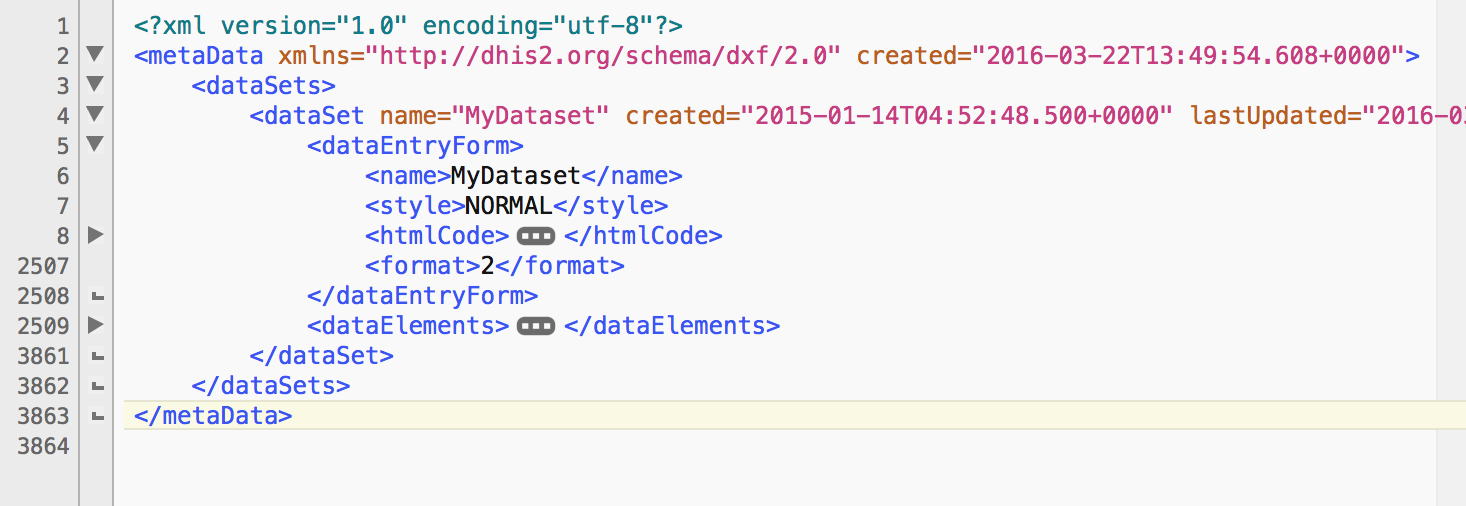Select line number 2507 in the gutter
This screenshot has height=506, width=1466.
[x=43, y=266]
